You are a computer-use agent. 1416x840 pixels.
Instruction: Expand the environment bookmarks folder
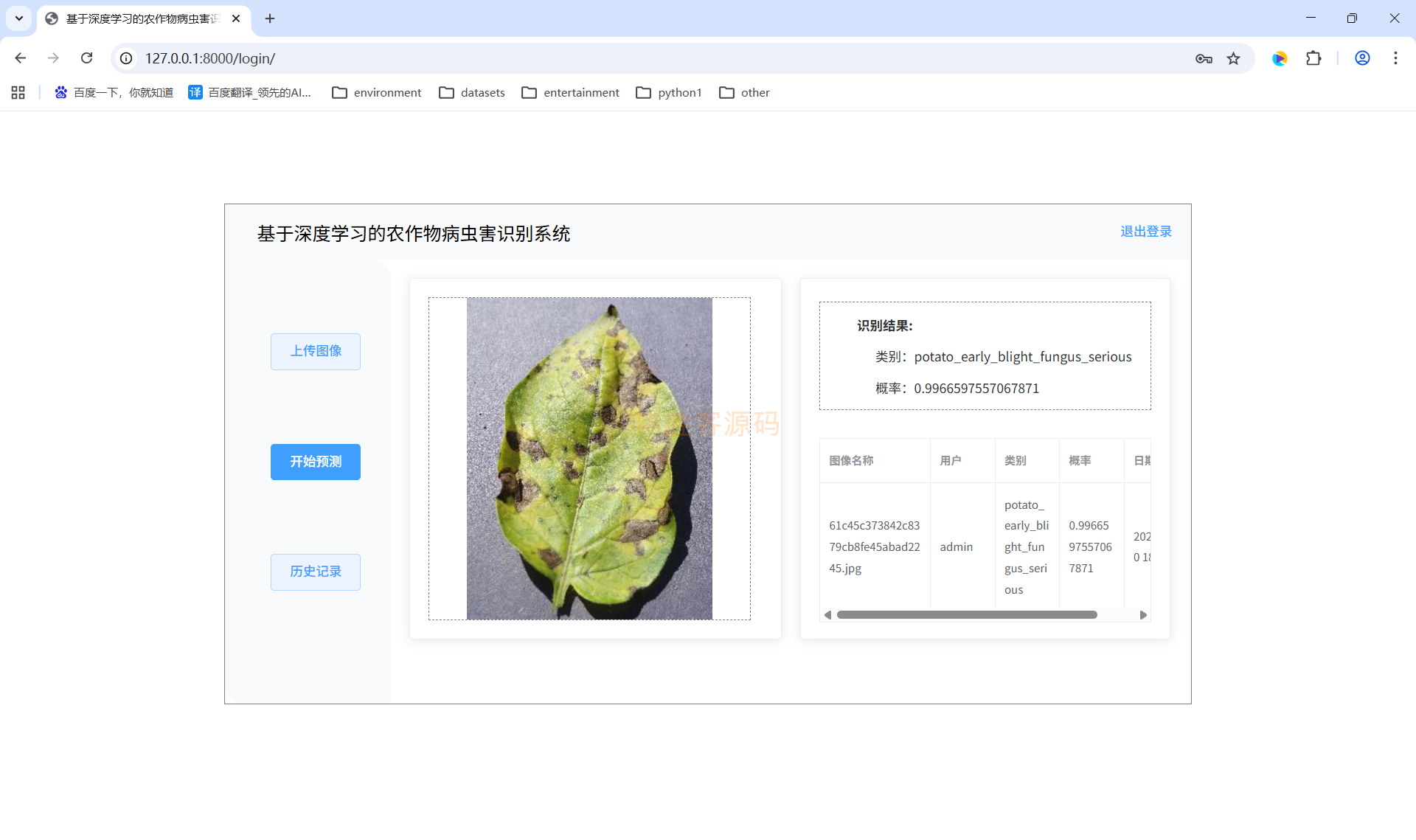377,92
